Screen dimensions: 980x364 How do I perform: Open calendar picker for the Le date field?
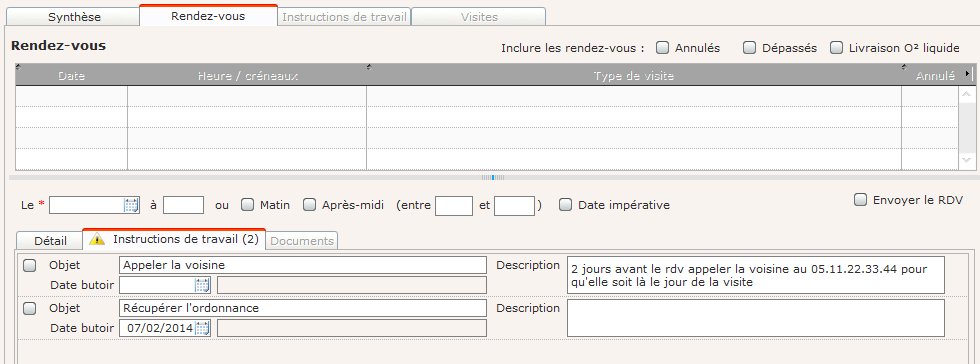(131, 205)
